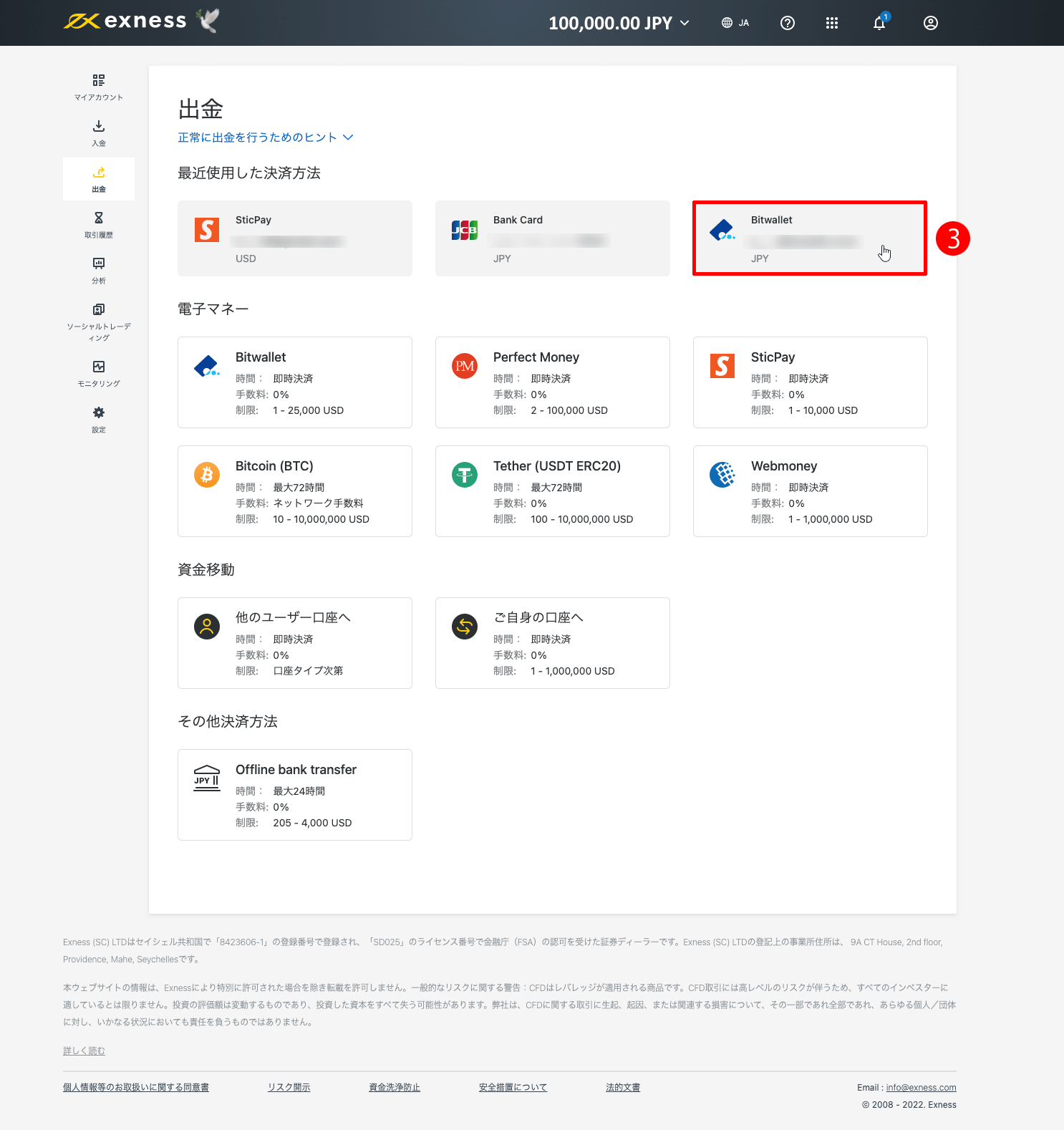Open Social Trading sidebar item
Screen dimensions: 1064x1130
coord(99,322)
